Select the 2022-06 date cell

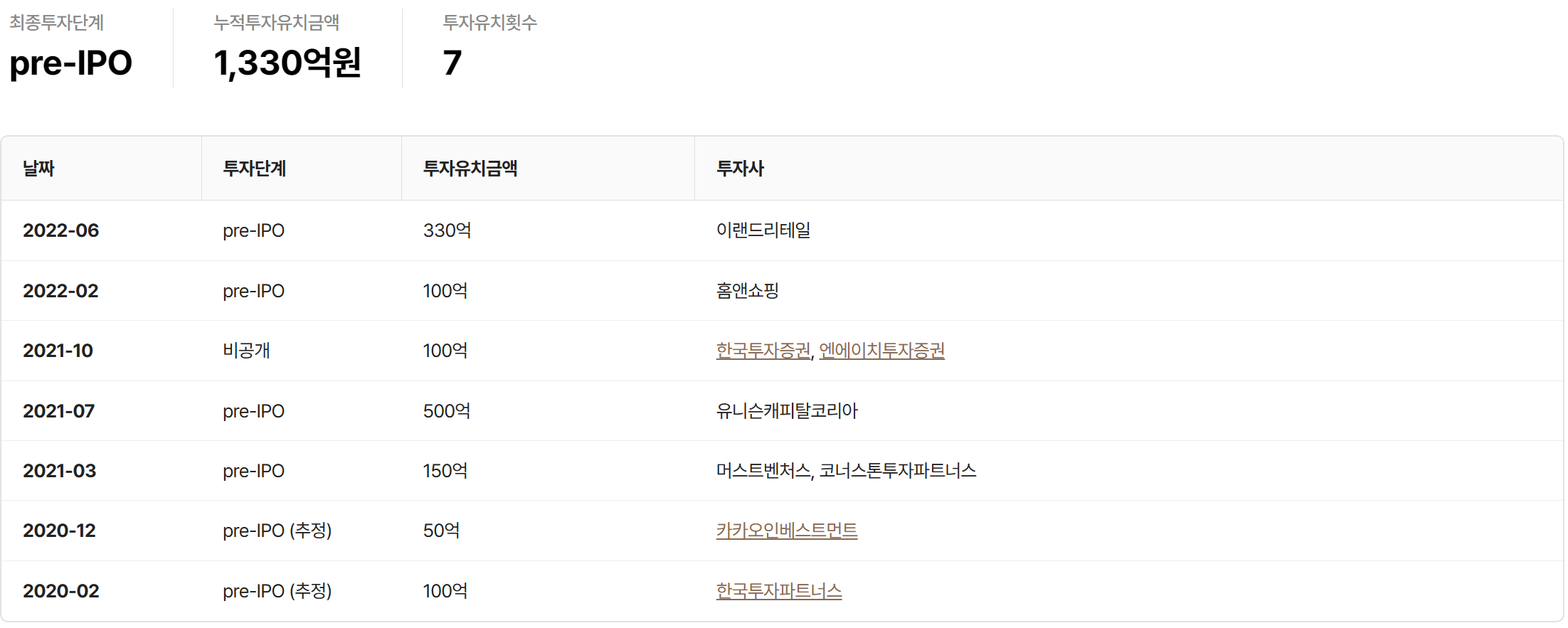pos(61,230)
